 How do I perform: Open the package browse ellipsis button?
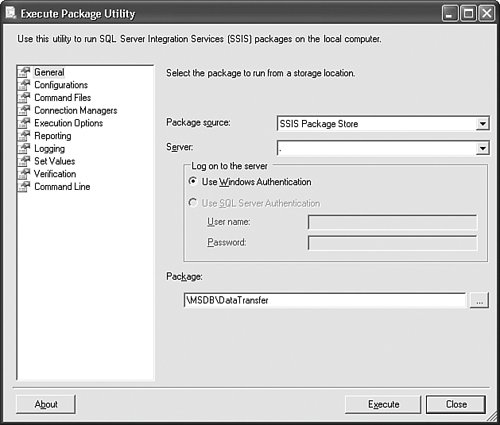(x=479, y=300)
